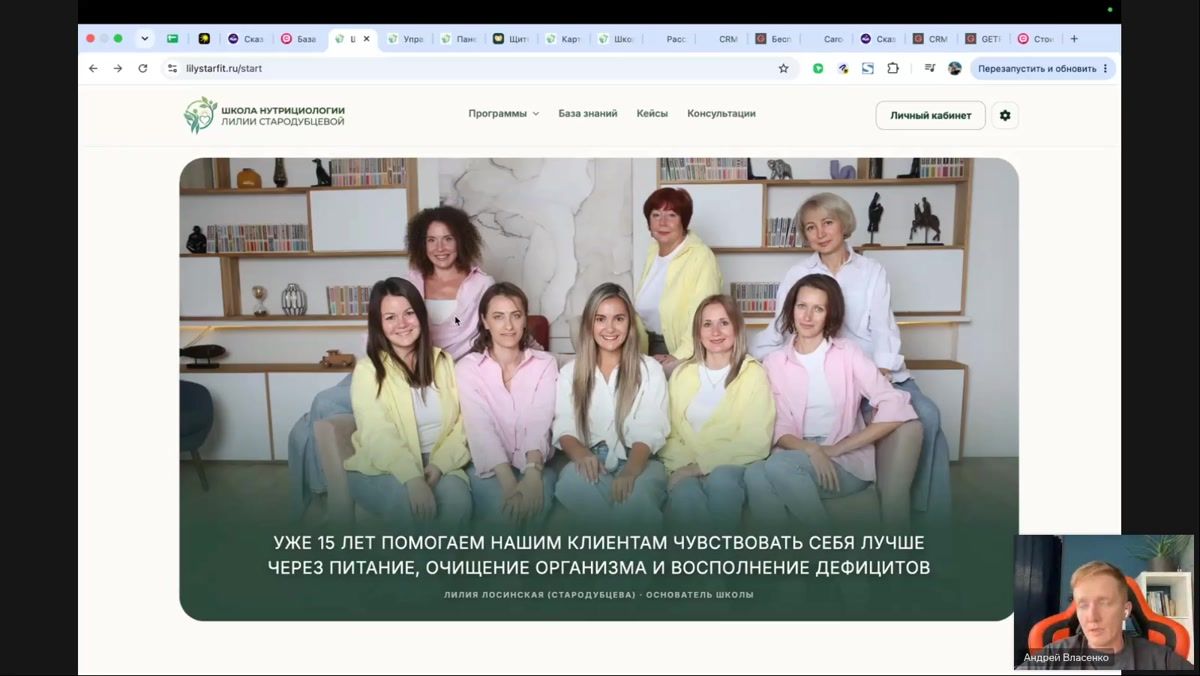
Task: Switch to the Расс tab
Action: coord(669,39)
